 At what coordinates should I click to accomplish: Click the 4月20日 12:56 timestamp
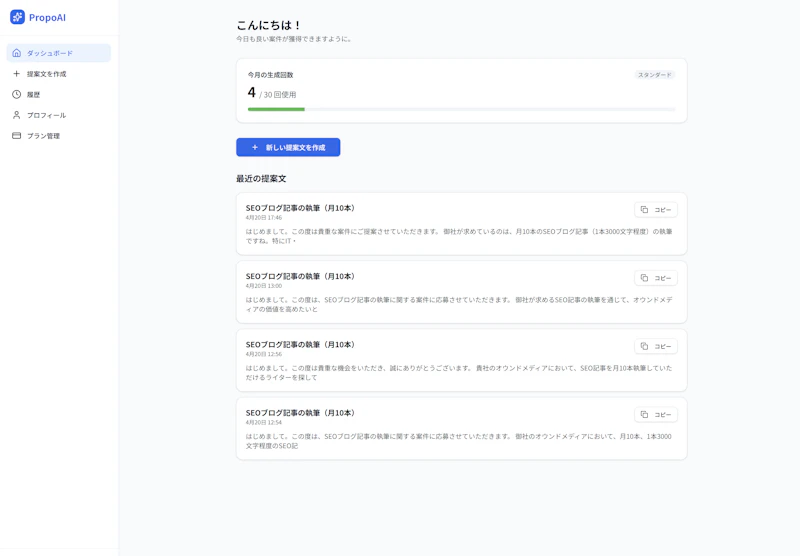(264, 355)
